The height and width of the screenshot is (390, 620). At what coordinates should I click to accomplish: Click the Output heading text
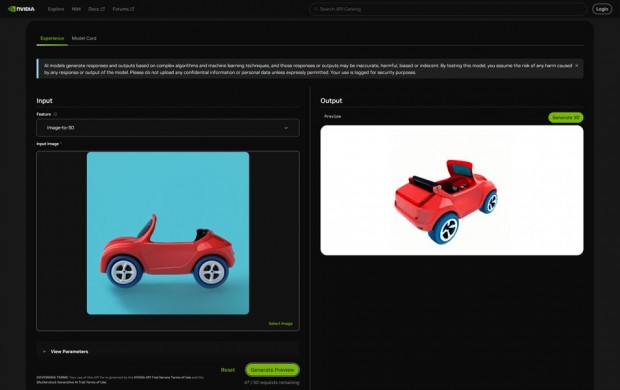point(331,100)
